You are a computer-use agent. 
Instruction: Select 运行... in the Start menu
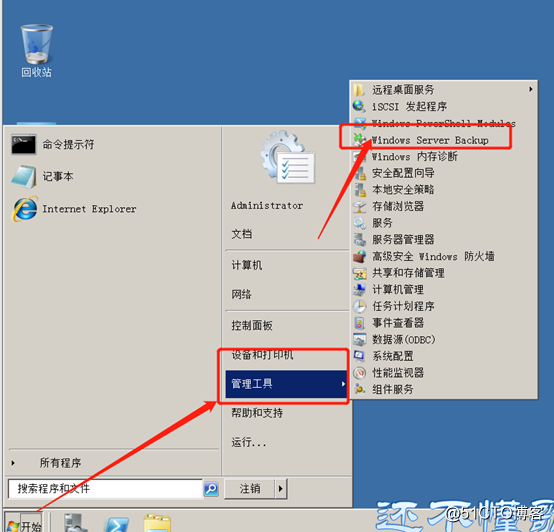click(249, 442)
